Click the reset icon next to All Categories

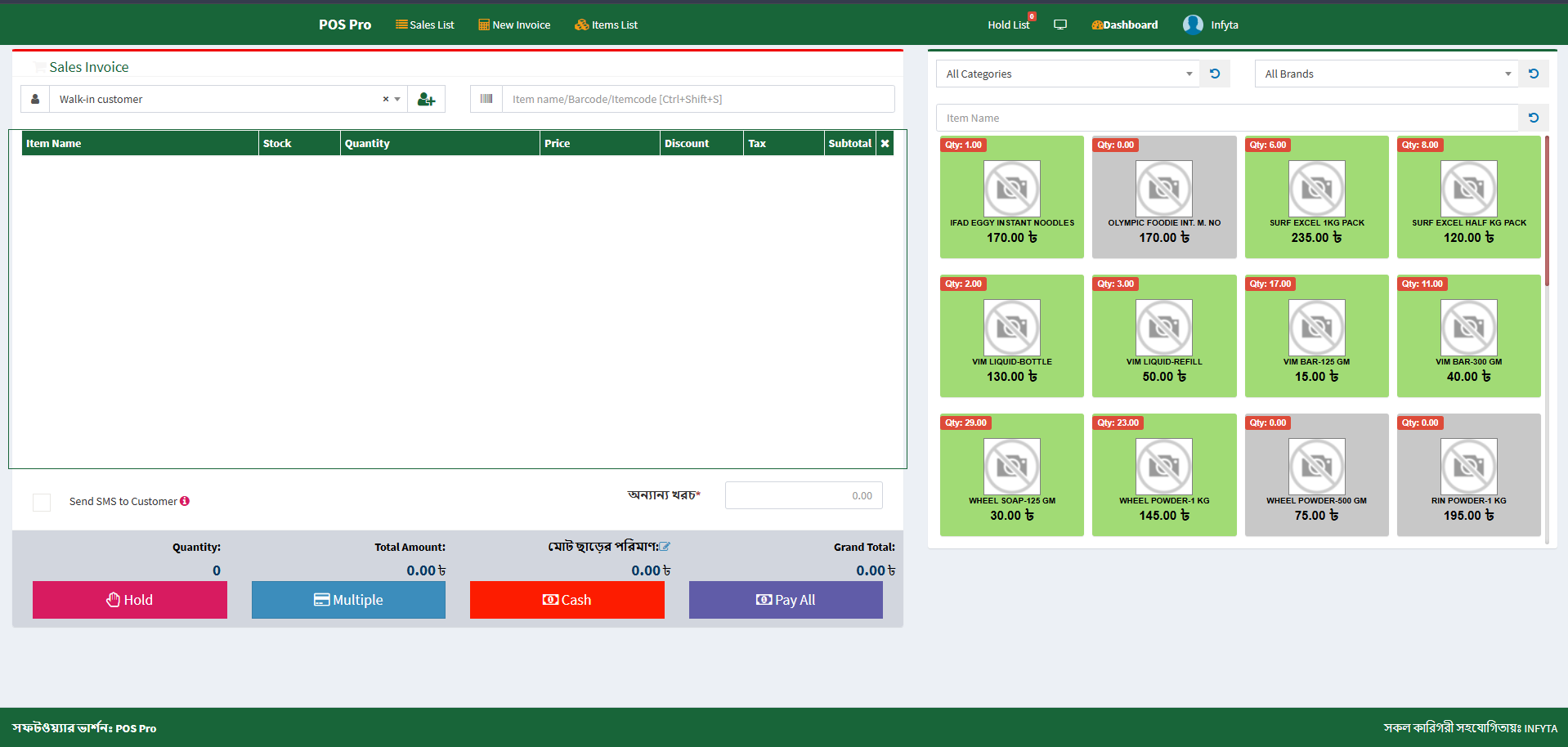pos(1215,74)
